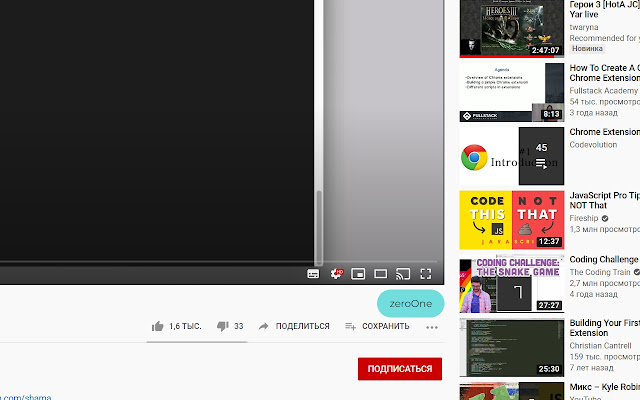Open the Микс – Kyle Robinson title

[x=604, y=387]
